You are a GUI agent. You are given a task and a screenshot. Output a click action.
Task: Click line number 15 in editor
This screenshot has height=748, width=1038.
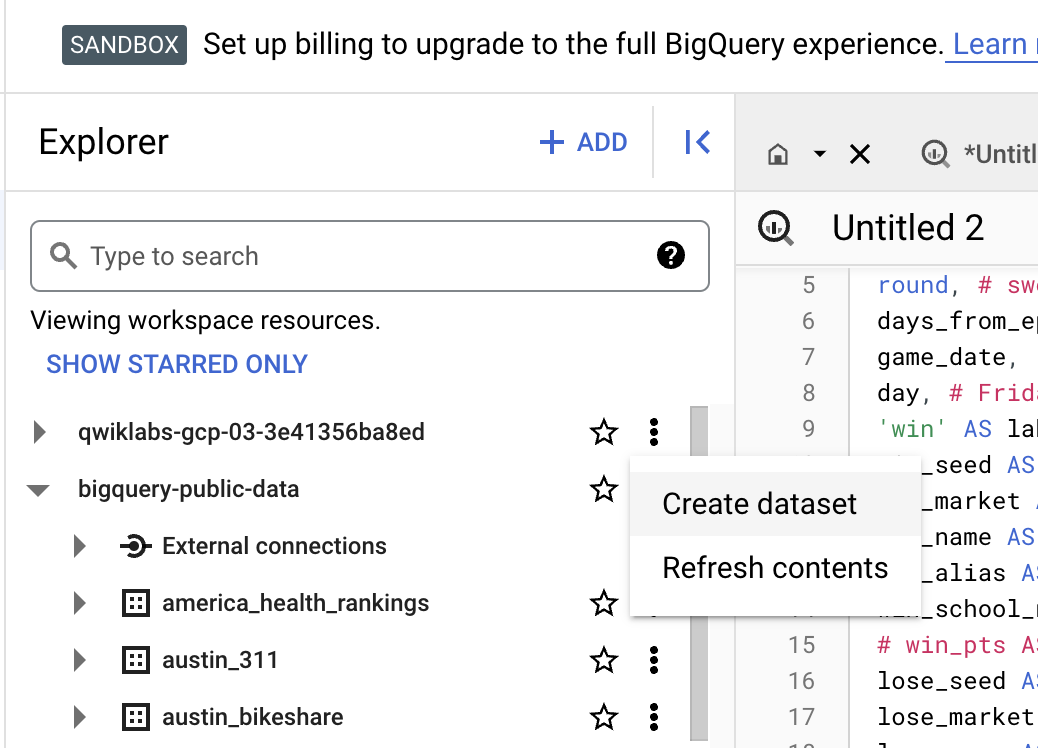(x=801, y=645)
